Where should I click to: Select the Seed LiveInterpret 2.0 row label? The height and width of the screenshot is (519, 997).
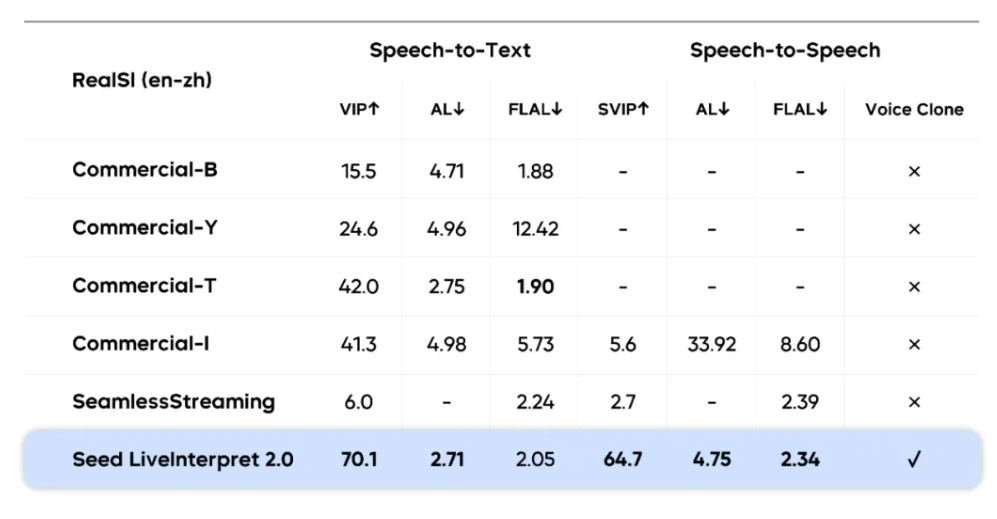tap(183, 460)
